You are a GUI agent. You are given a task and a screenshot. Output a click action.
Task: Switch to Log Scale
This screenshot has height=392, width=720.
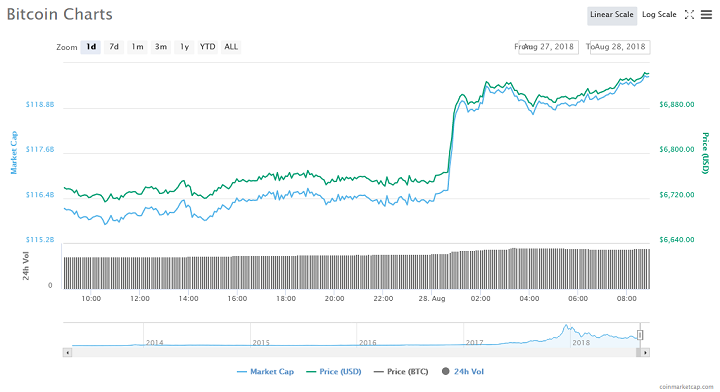pyautogui.click(x=659, y=15)
